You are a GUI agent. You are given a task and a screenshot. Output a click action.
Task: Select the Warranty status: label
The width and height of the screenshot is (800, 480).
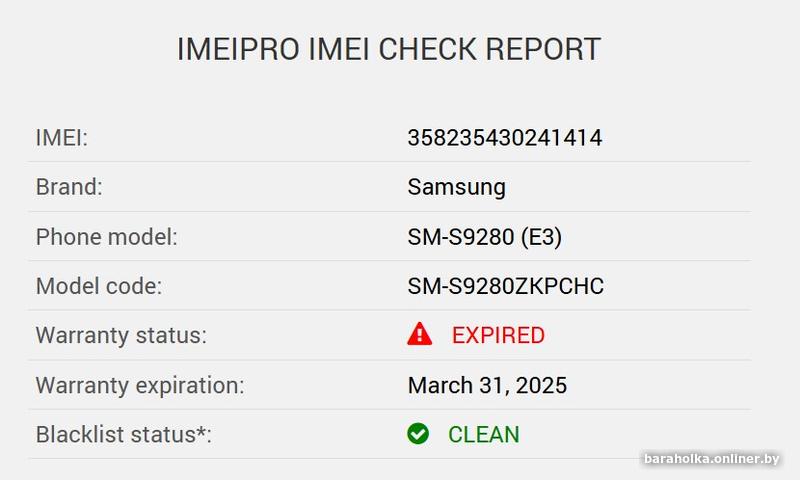(121, 335)
